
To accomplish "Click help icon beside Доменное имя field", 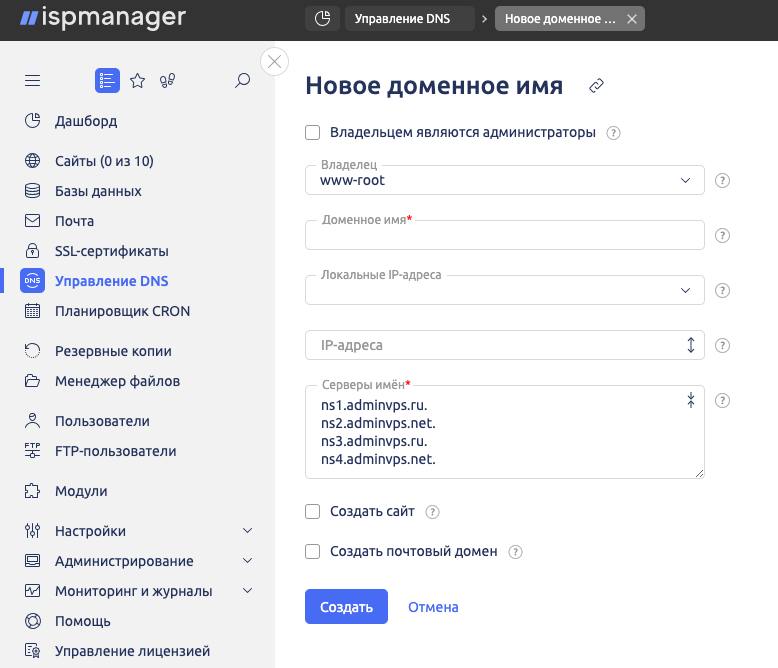I will point(723,236).
